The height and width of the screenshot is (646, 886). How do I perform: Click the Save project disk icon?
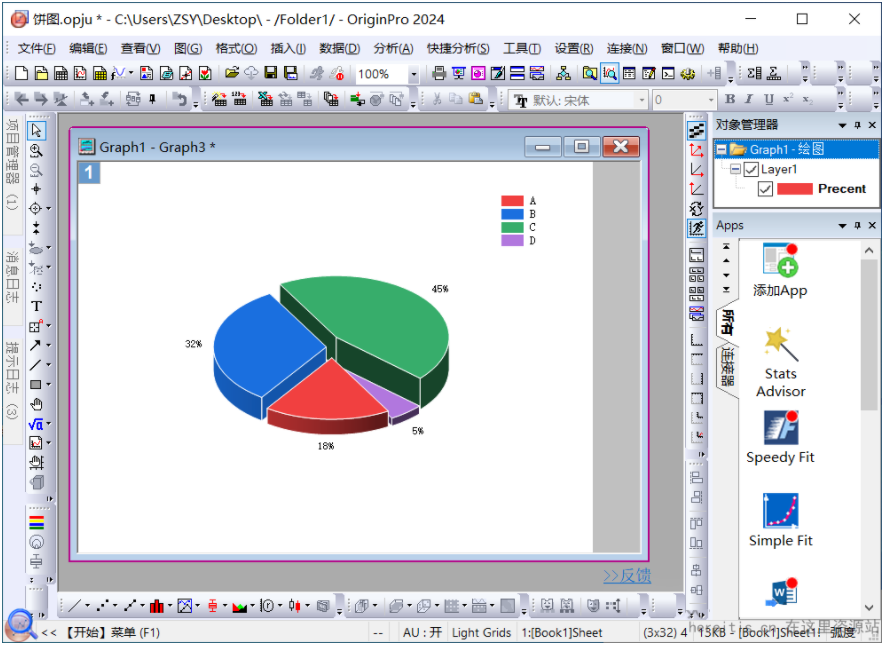click(271, 73)
